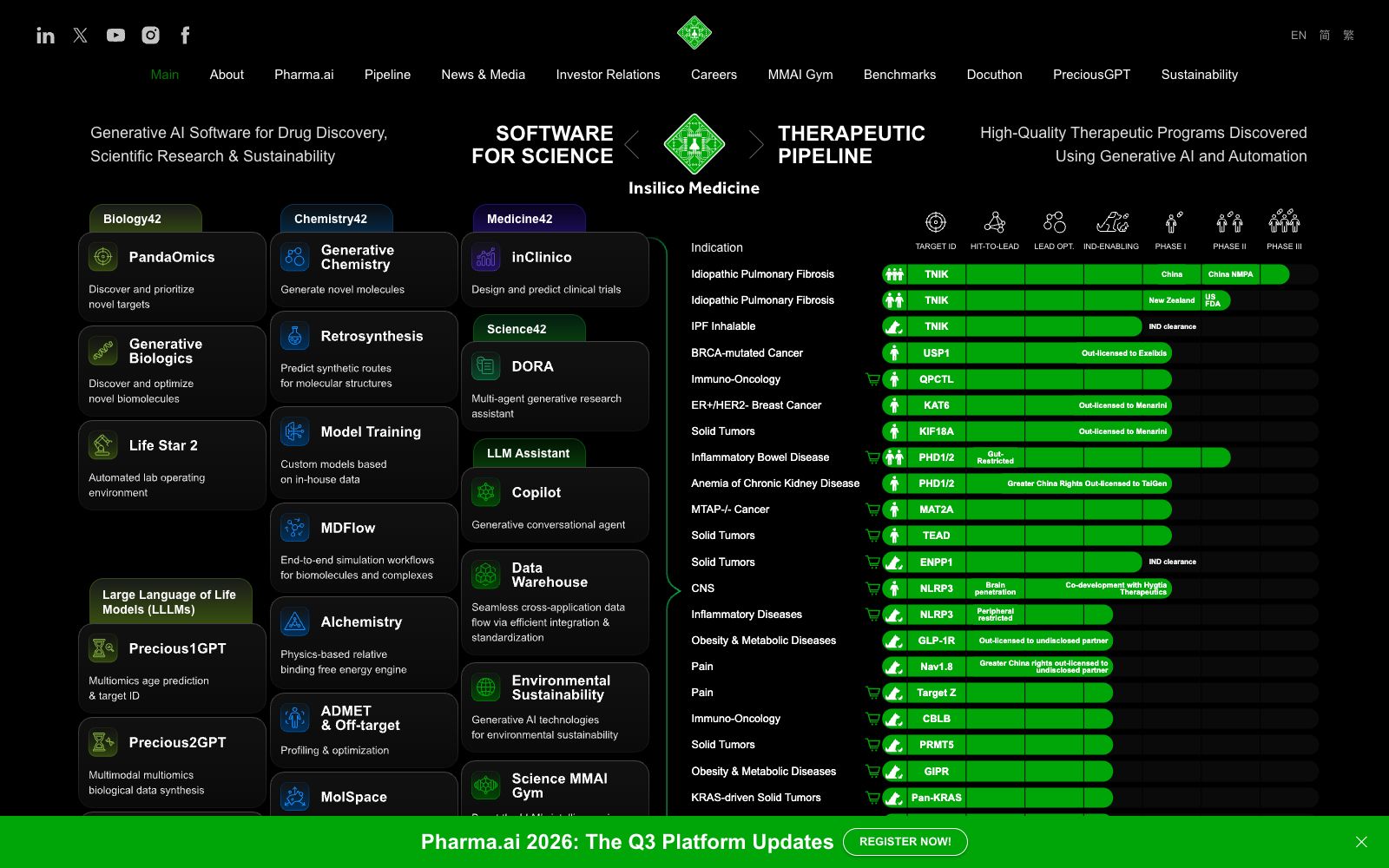Image resolution: width=1389 pixels, height=868 pixels.
Task: Click the SOFTWARE FOR SCIENCE heading
Action: pos(543,145)
